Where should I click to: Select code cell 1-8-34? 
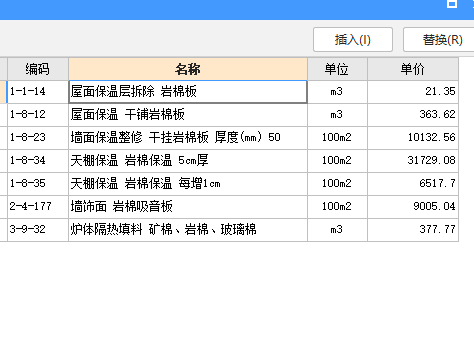click(38, 161)
